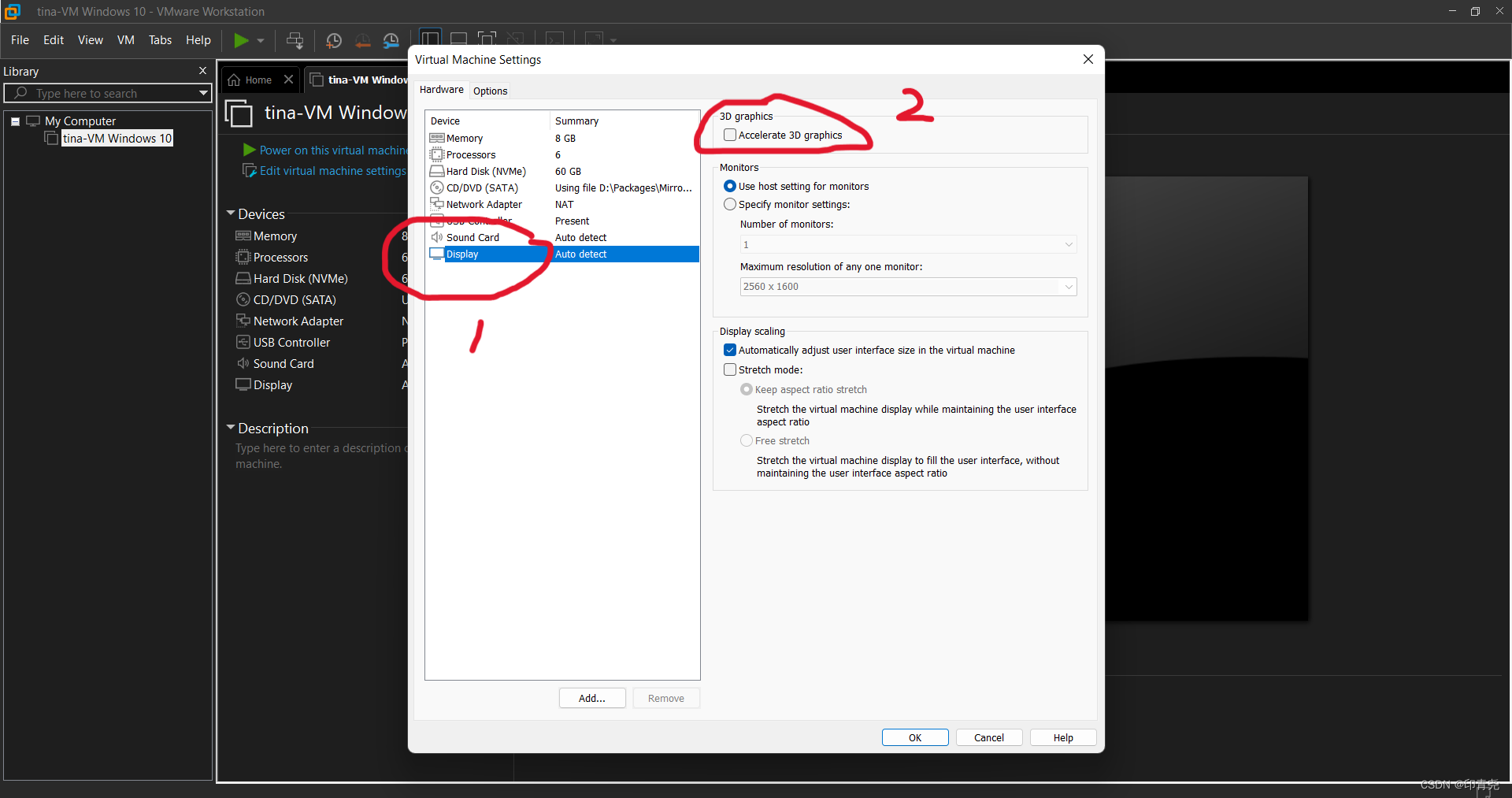
Task: Click Display icon in main Devices list
Action: (243, 384)
